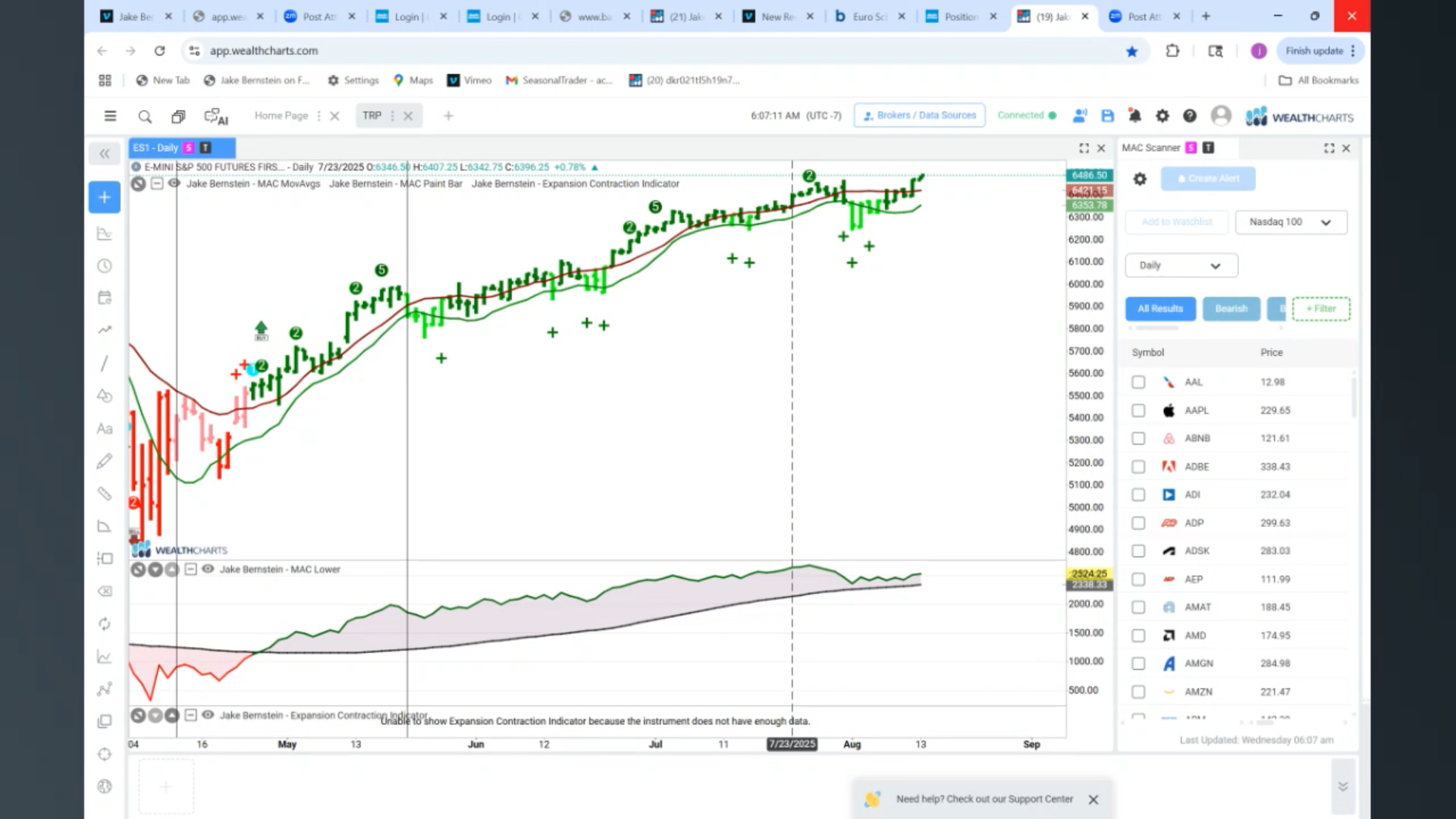
Task: Open the Vimeo bookmark
Action: tap(469, 80)
